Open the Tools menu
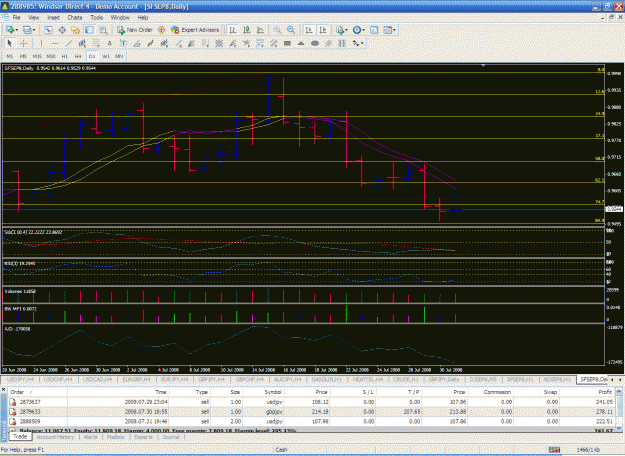This screenshot has width=625, height=456. click(96, 18)
